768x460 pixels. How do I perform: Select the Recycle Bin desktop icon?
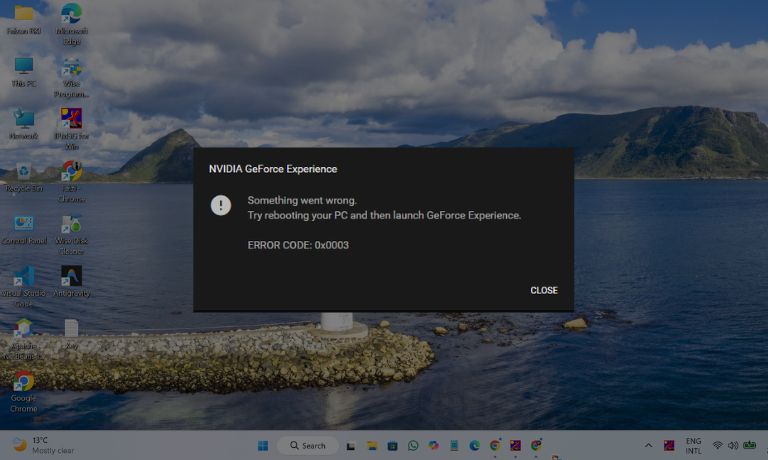[24, 177]
